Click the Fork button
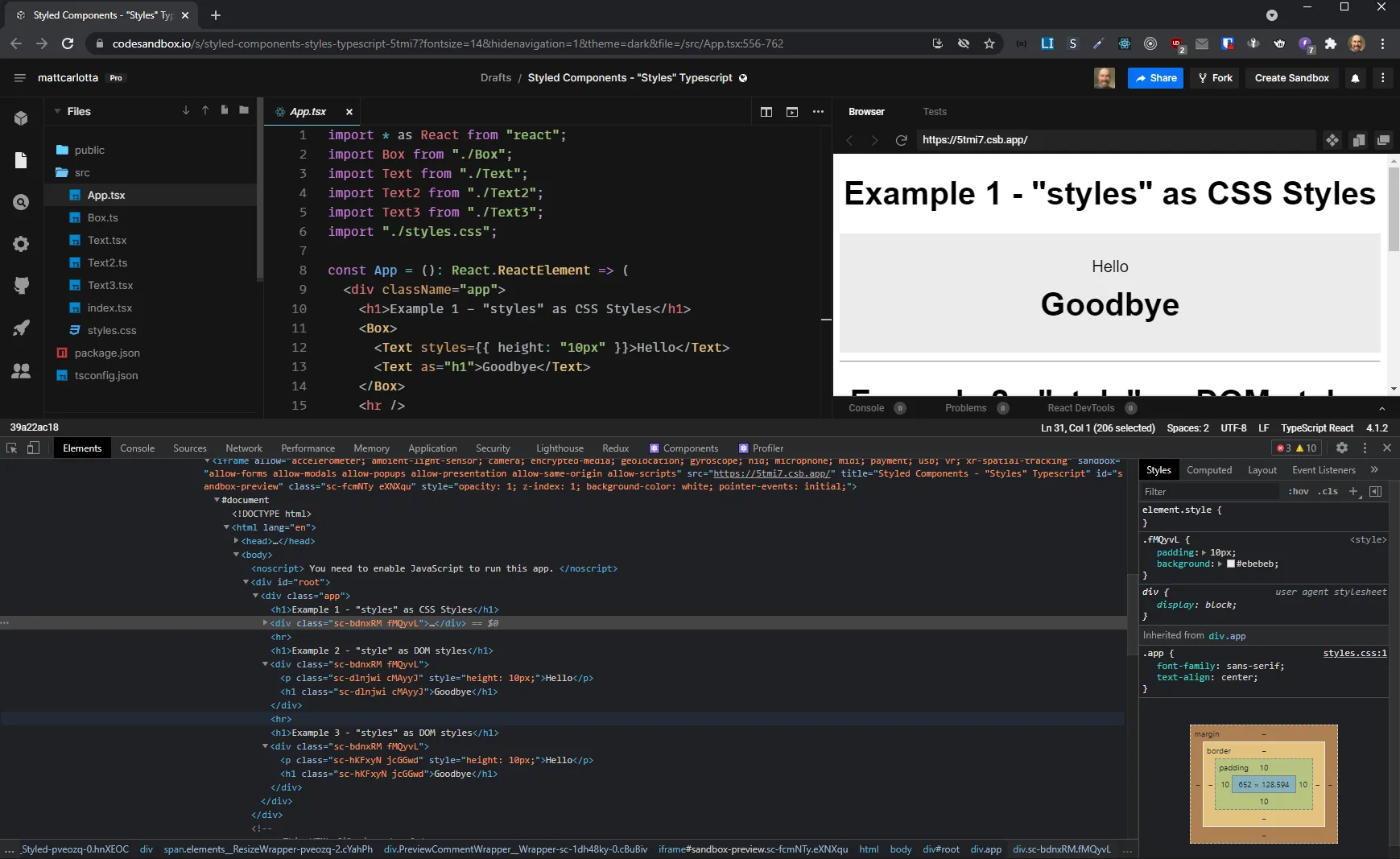The height and width of the screenshot is (859, 1400). 1215,78
